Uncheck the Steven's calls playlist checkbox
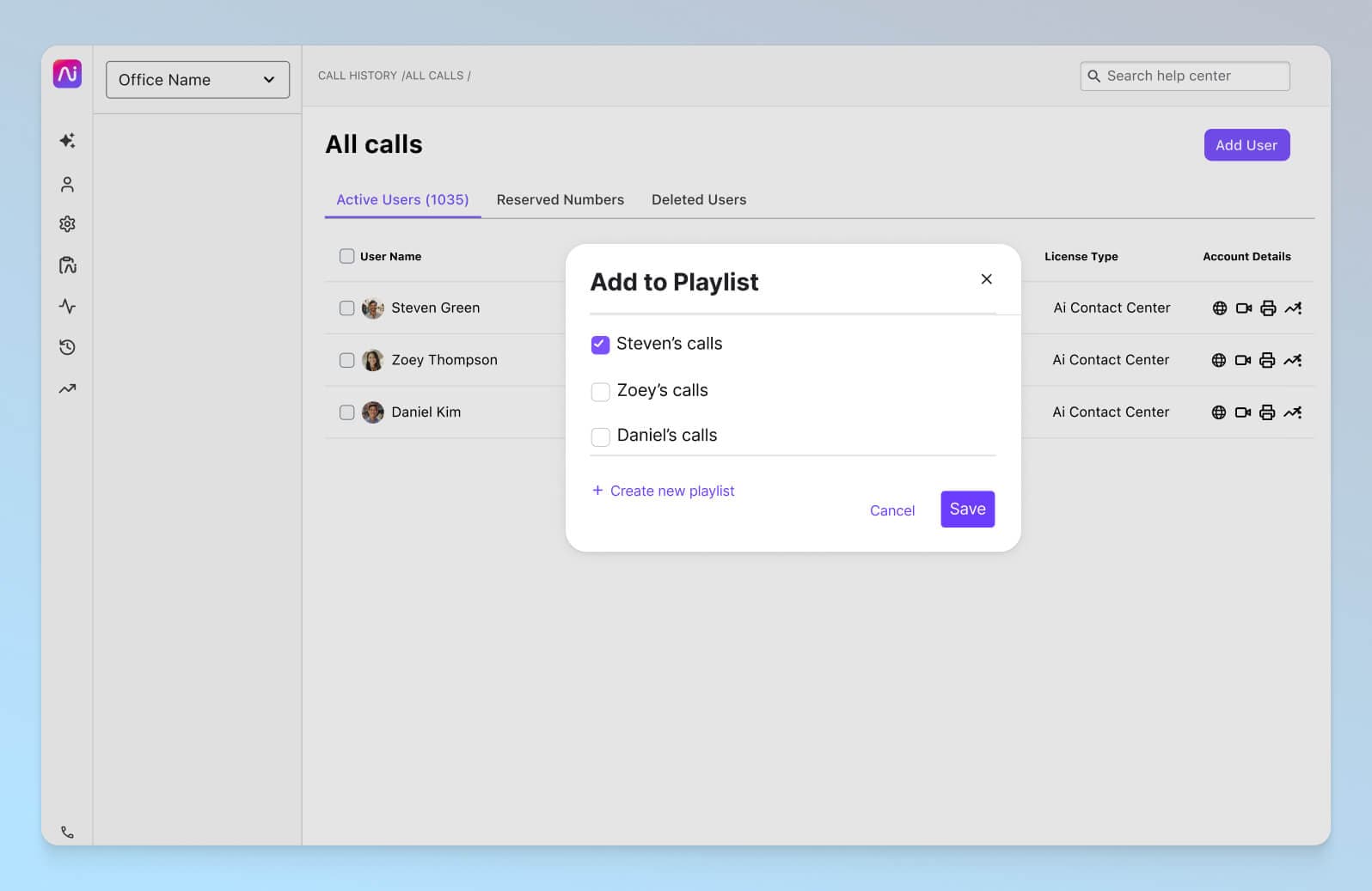Image resolution: width=1372 pixels, height=891 pixels. 600,345
